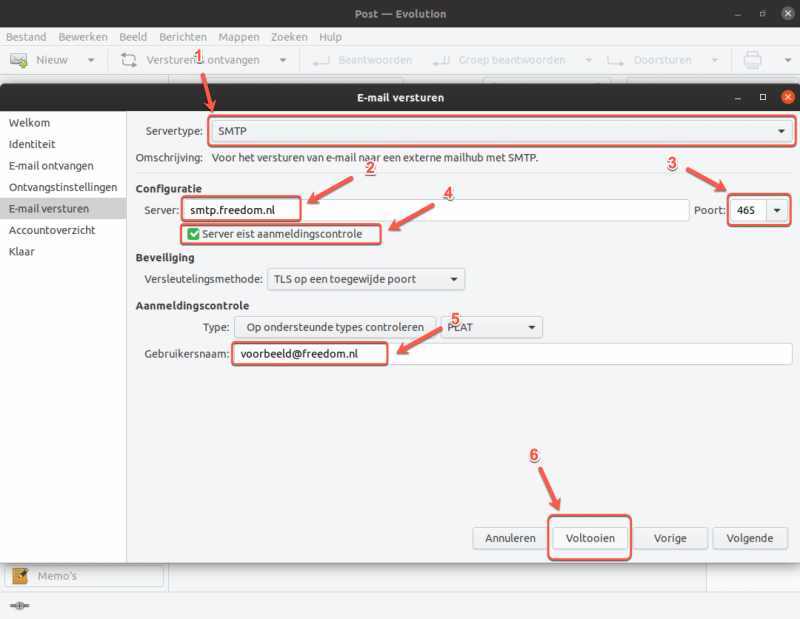Click the Beantwoorden reply arrow icon
The width and height of the screenshot is (800, 619).
[x=321, y=61]
